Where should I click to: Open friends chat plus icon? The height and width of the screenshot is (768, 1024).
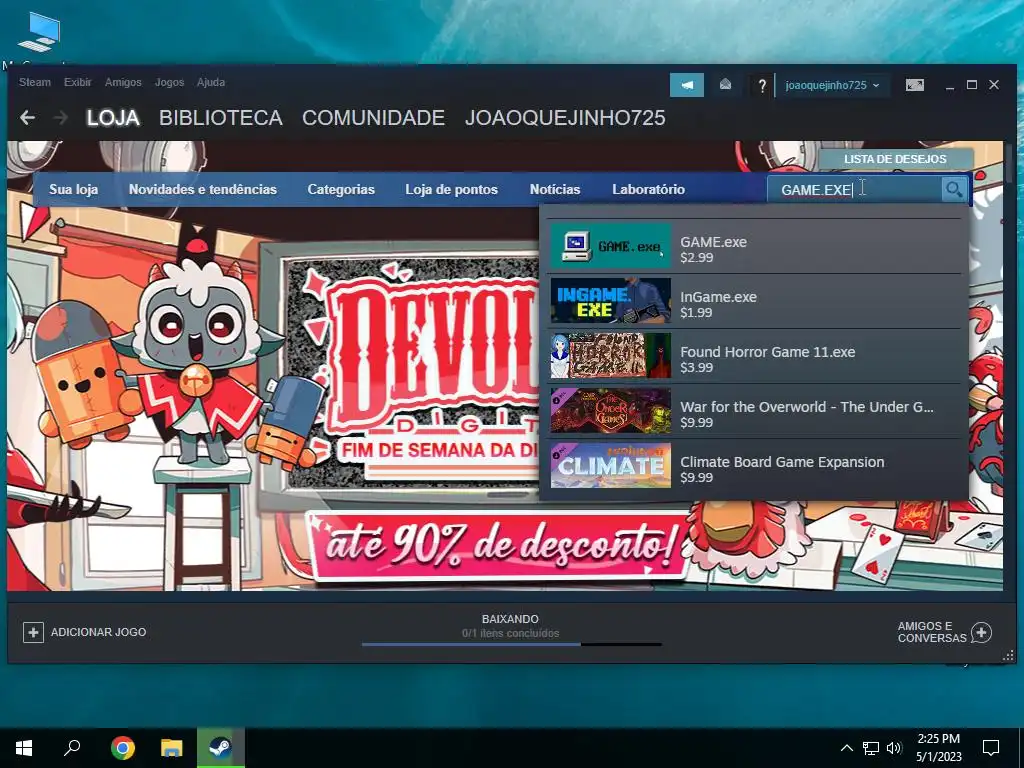981,632
